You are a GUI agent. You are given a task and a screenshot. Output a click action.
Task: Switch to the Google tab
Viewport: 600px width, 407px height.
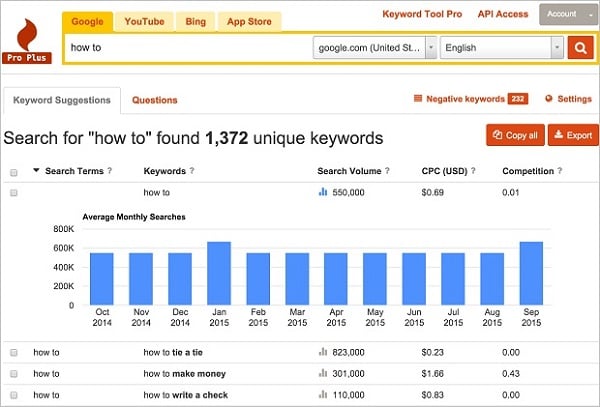(87, 21)
